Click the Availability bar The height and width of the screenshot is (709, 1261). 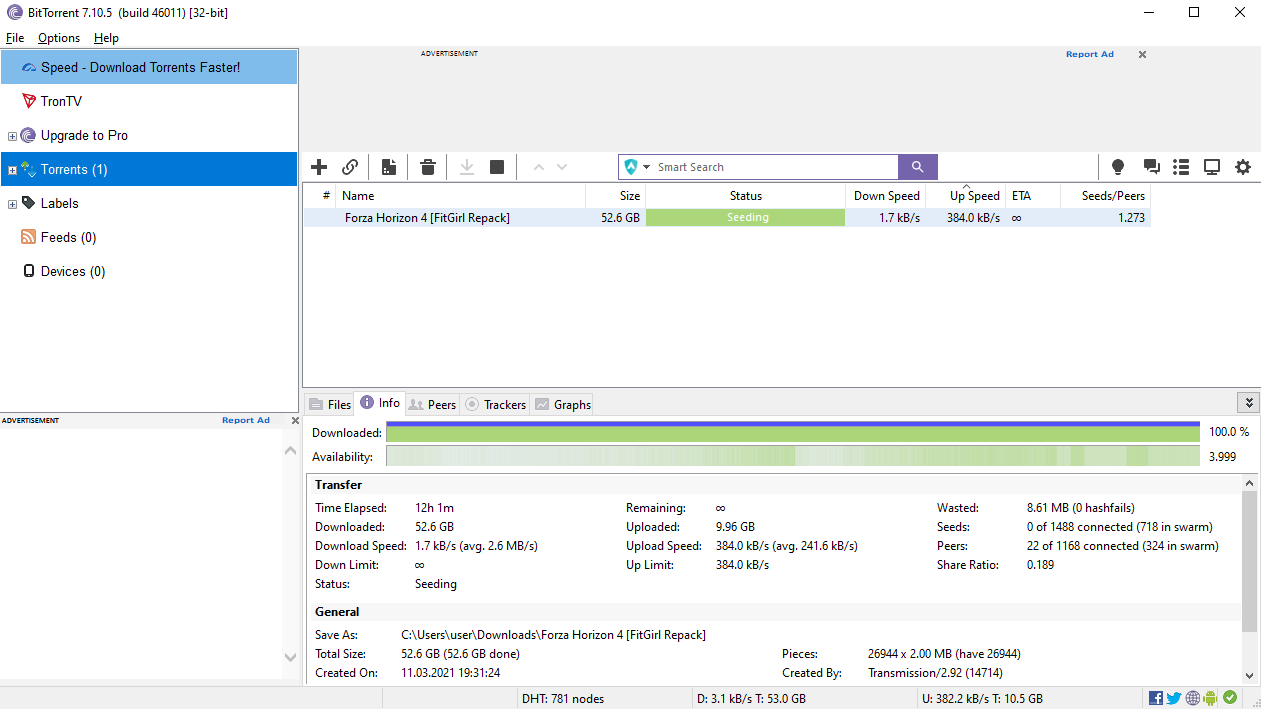(793, 456)
